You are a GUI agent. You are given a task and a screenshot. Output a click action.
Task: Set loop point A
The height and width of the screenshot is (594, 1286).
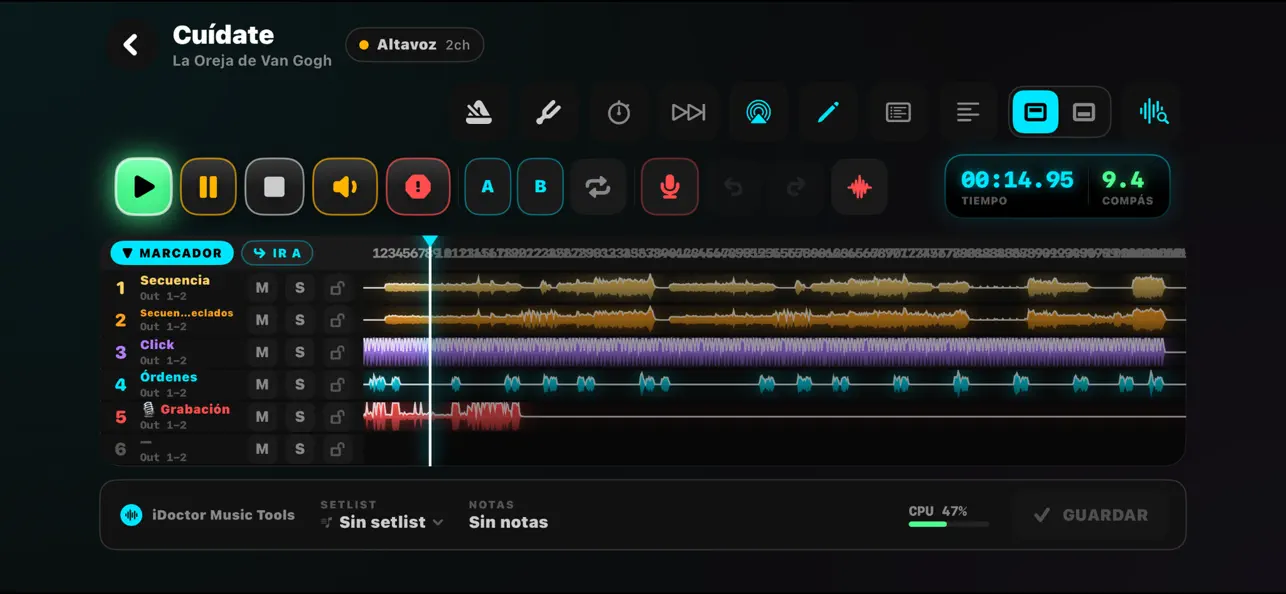pyautogui.click(x=488, y=187)
